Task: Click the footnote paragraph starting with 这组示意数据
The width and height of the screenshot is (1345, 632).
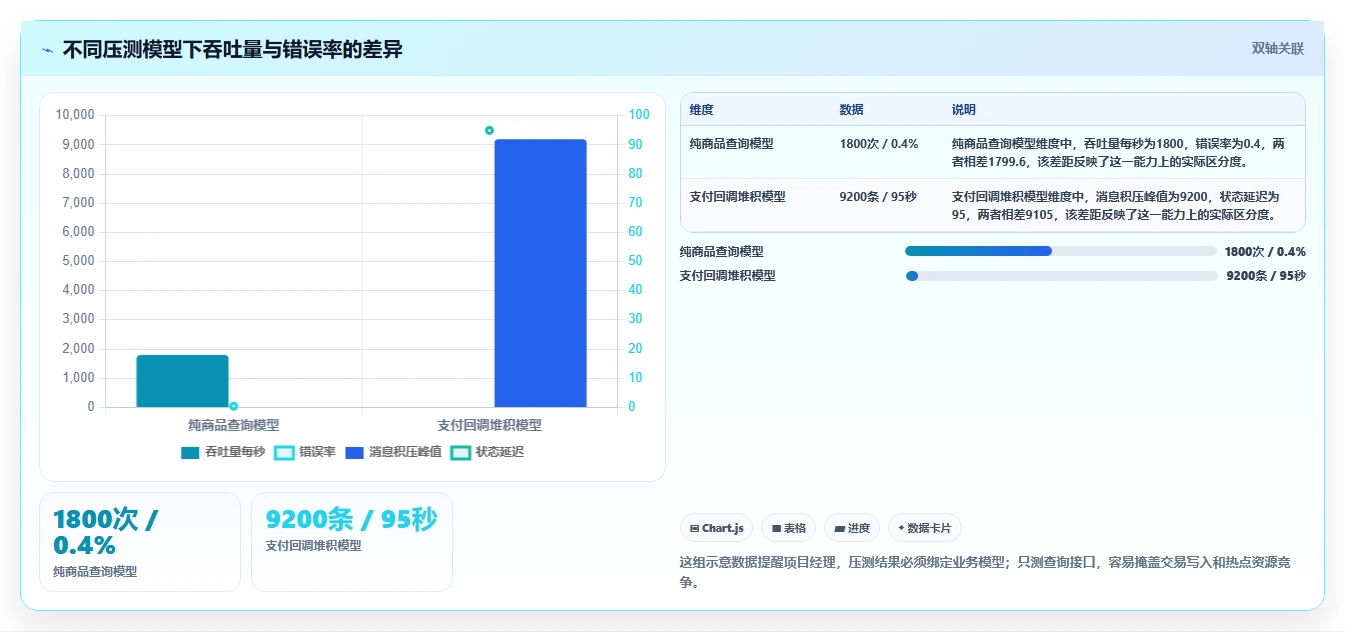Action: 985,572
